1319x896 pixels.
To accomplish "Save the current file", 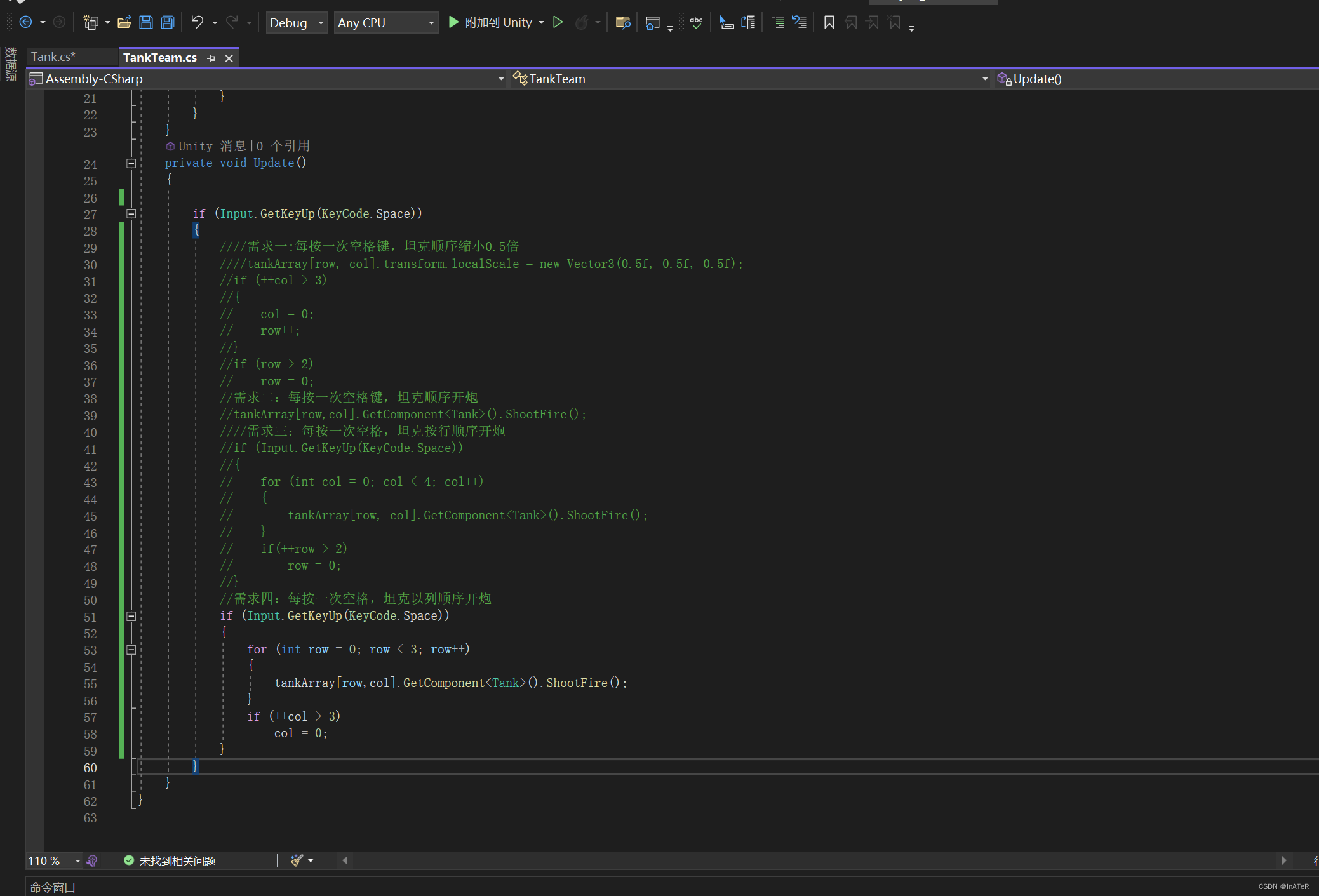I will 145,22.
